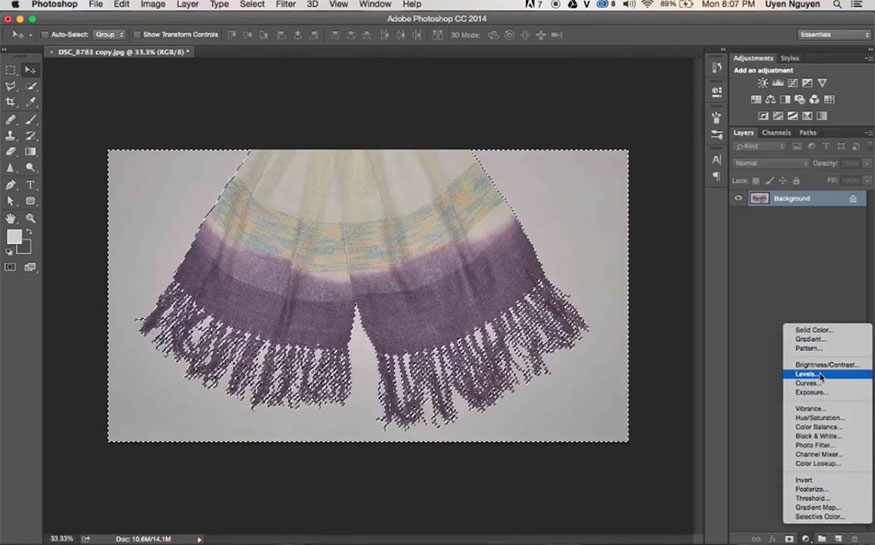875x545 pixels.
Task: Toggle layer filtering switch in Layers panel
Action: point(869,146)
